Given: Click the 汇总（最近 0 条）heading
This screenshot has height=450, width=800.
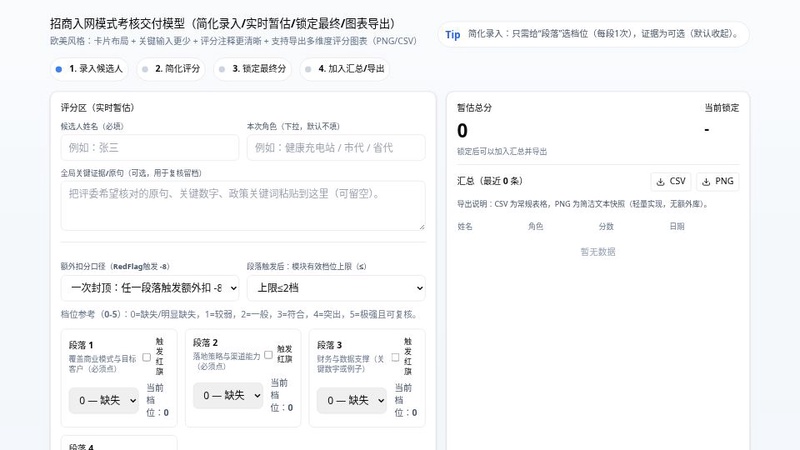Looking at the screenshot, I should point(490,181).
